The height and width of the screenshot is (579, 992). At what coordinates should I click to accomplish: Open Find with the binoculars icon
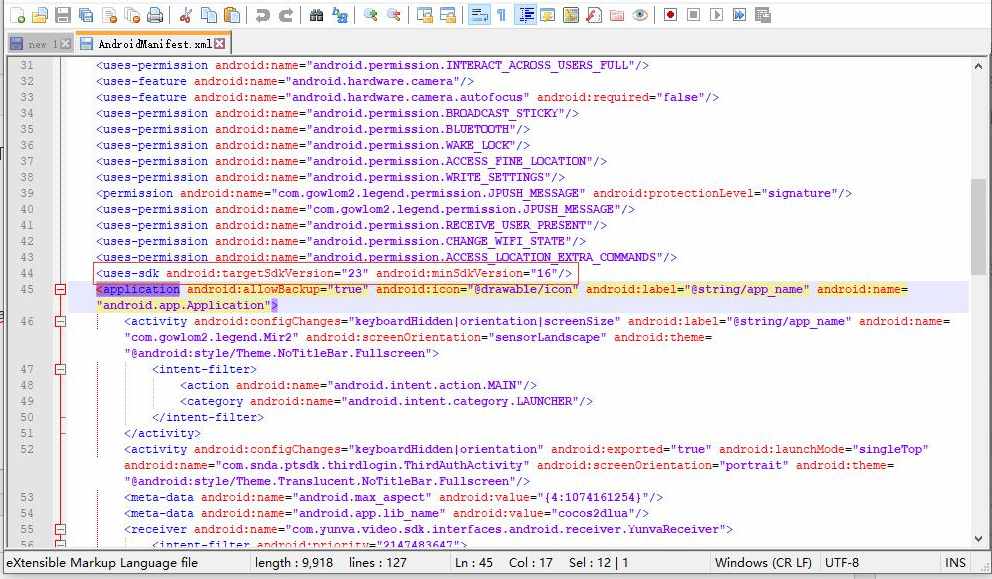point(316,15)
